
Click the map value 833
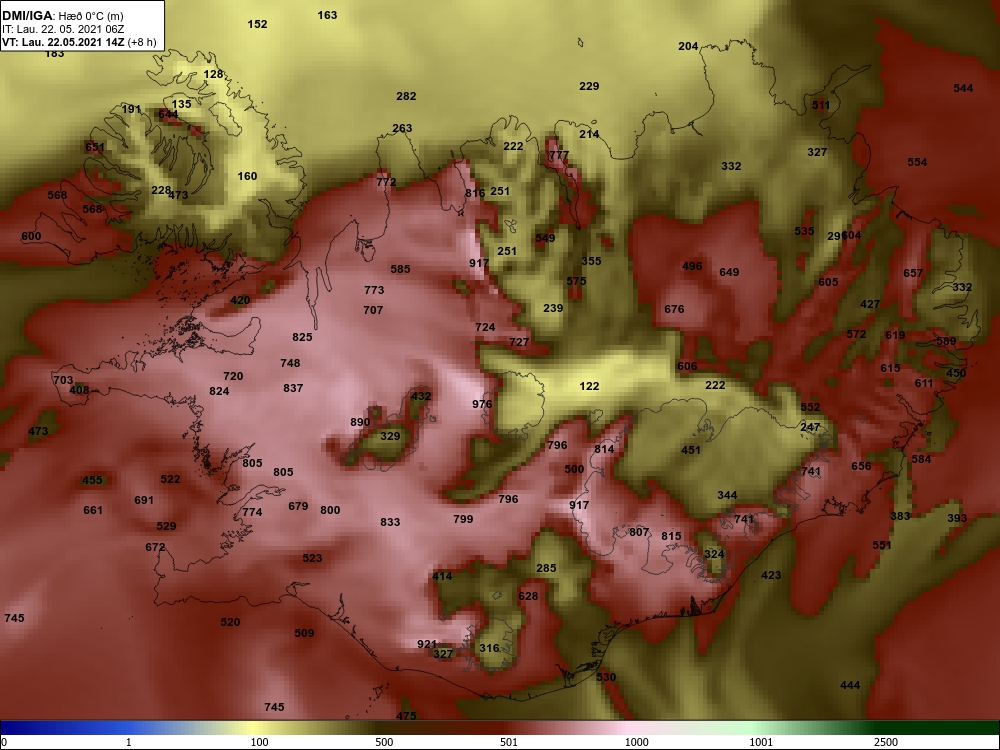[390, 522]
